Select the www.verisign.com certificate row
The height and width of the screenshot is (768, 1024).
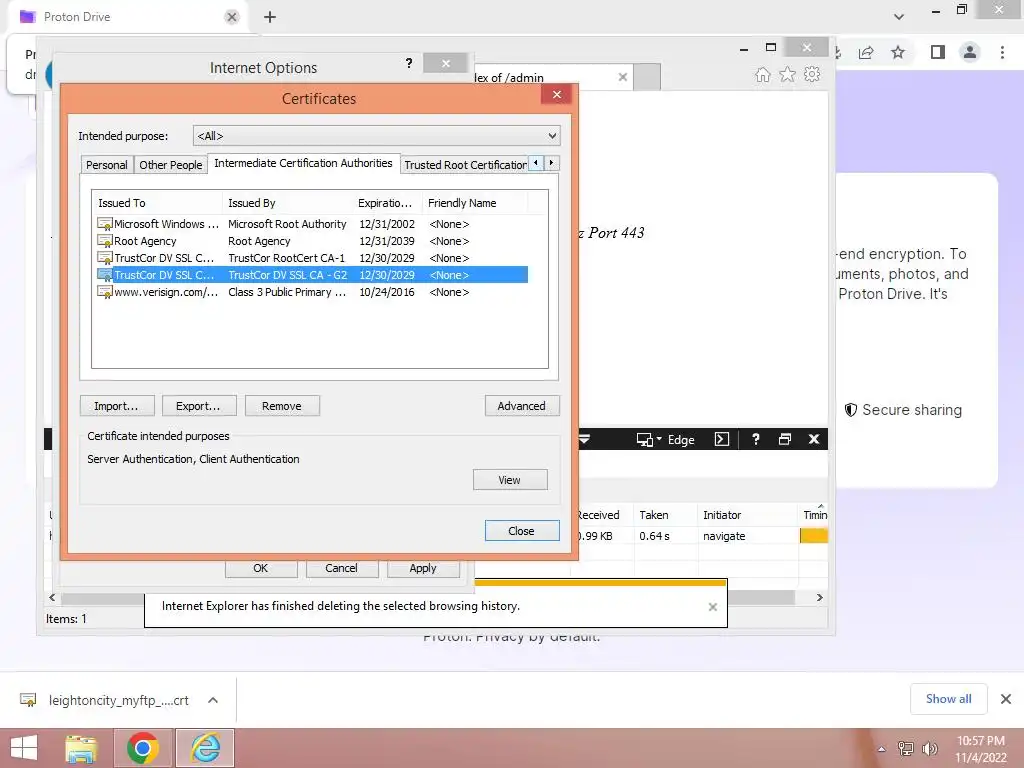coord(312,292)
